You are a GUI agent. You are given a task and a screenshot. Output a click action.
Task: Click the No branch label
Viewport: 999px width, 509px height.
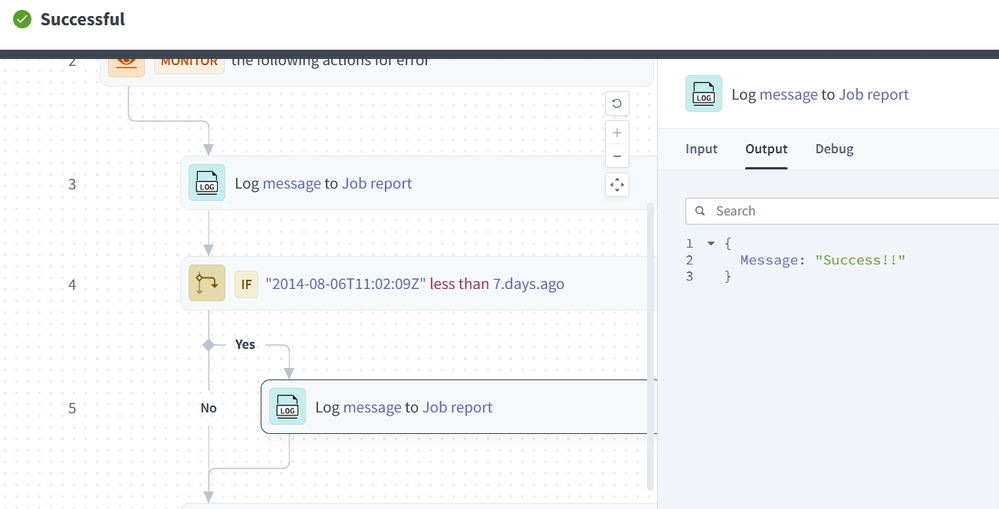[209, 408]
